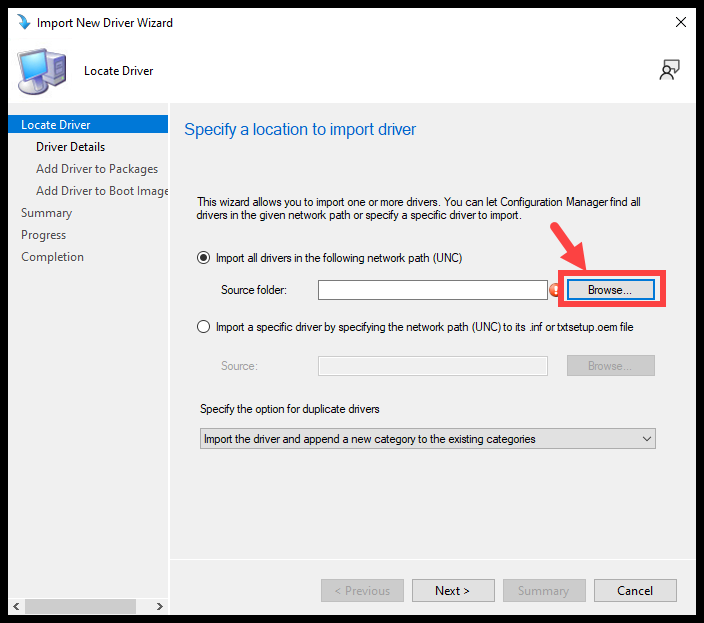Click the sidebar scrollbar right arrow
The height and width of the screenshot is (623, 704).
click(160, 606)
